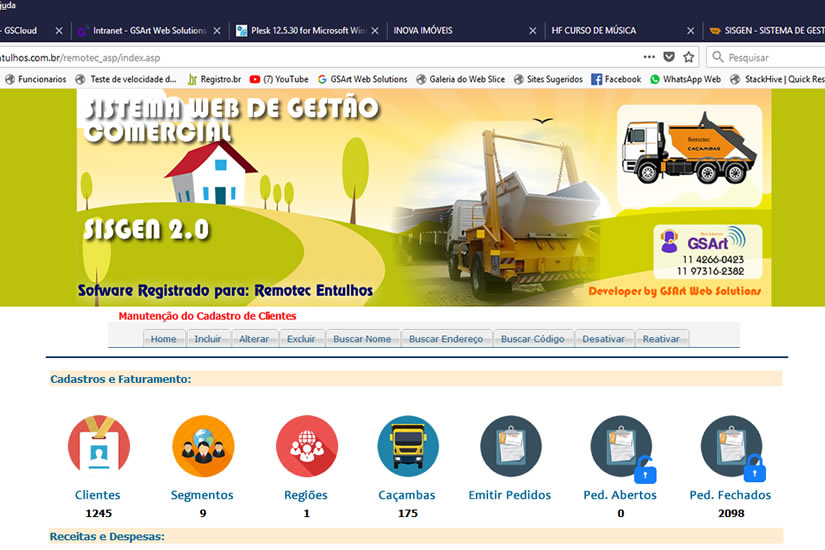Open the WhatsApp Web bookmark
The height and width of the screenshot is (550, 825).
(x=686, y=79)
